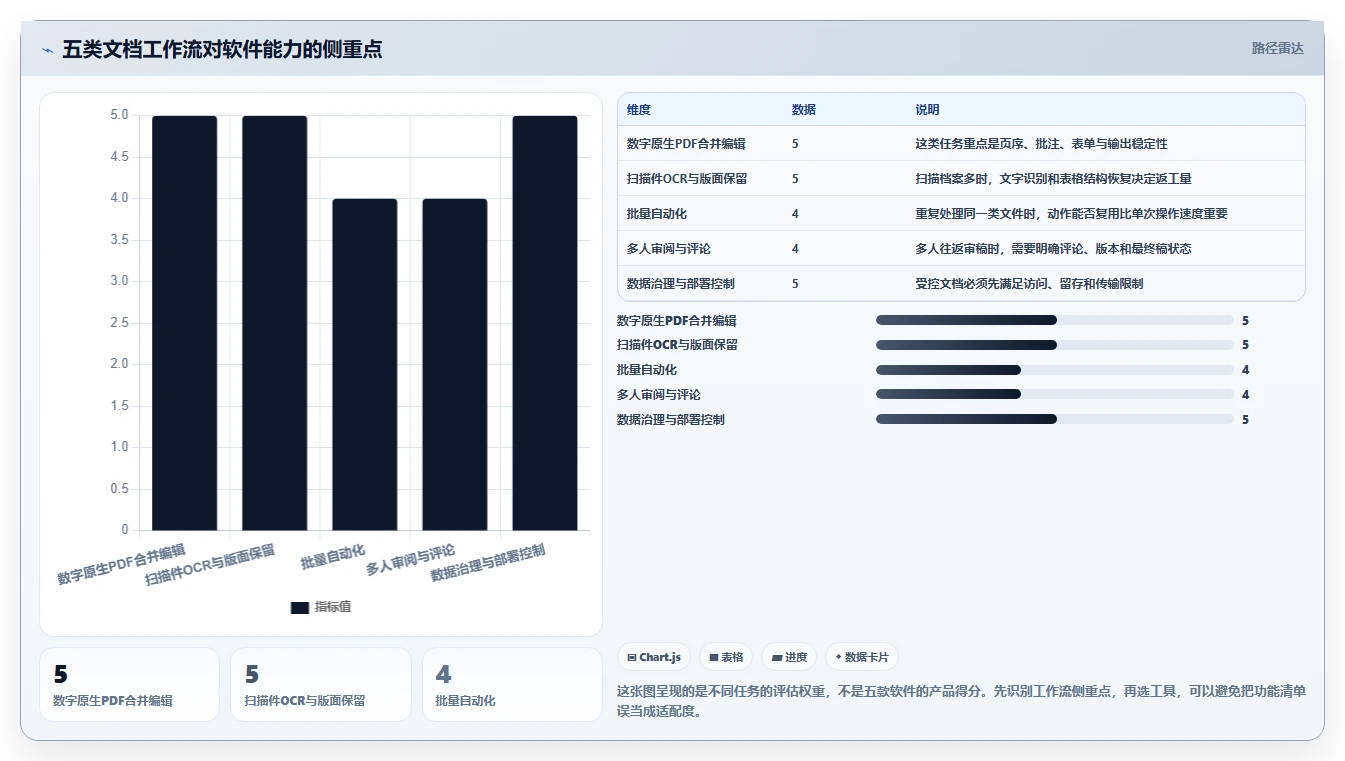Select table cell 数字原生PDF合并编辑
The height and width of the screenshot is (761, 1345).
(686, 144)
